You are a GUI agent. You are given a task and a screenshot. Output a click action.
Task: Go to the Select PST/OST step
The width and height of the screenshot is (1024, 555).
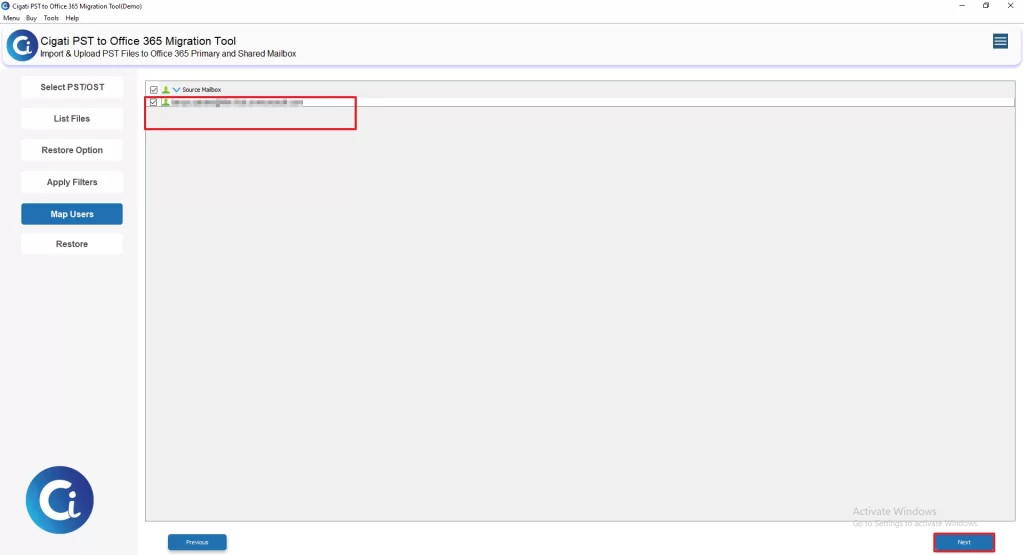pyautogui.click(x=72, y=87)
